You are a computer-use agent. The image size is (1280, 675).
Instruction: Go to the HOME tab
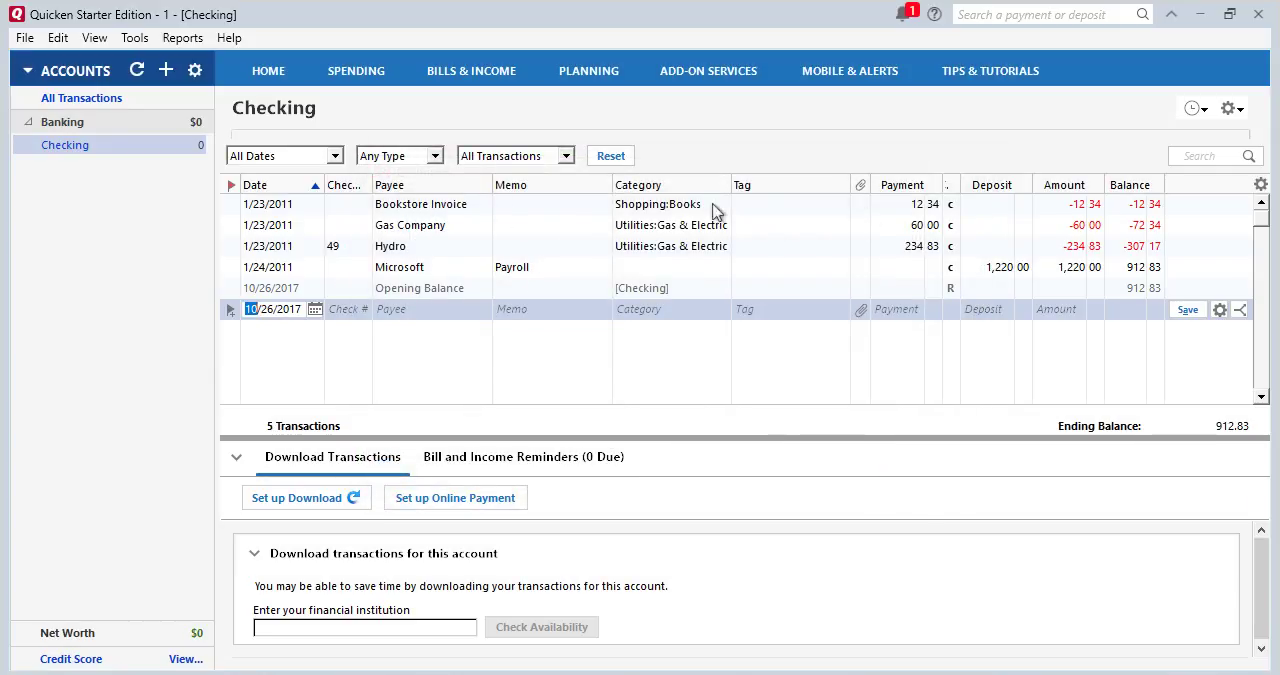click(268, 71)
